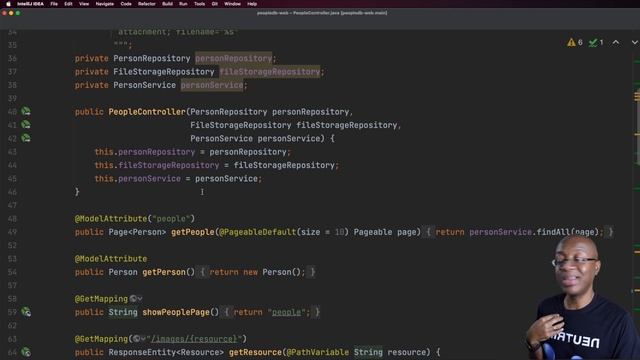Screen dimensions: 640x360
Task: Open the Git menu
Action: click(215, 4)
